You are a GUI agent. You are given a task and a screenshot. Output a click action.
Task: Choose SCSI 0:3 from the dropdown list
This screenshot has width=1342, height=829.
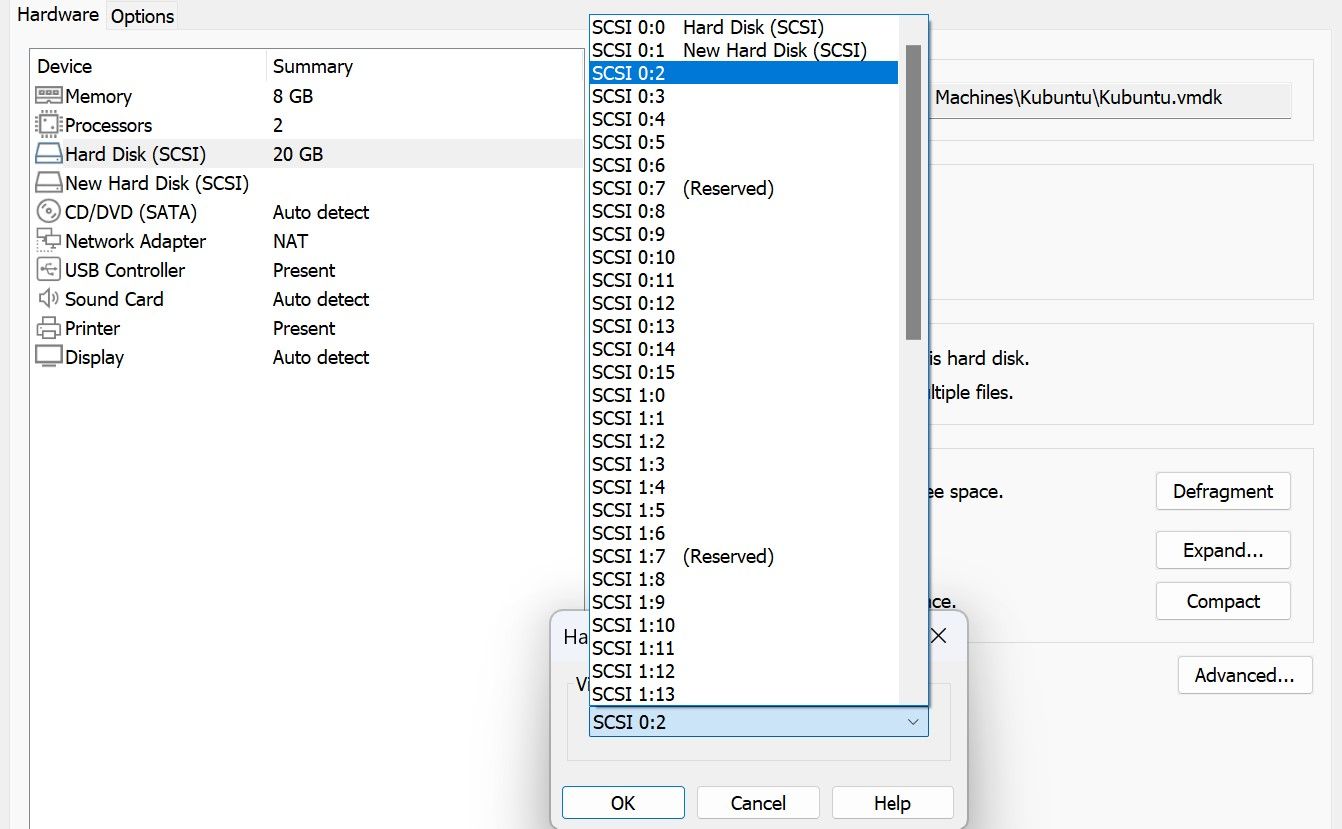[x=628, y=96]
